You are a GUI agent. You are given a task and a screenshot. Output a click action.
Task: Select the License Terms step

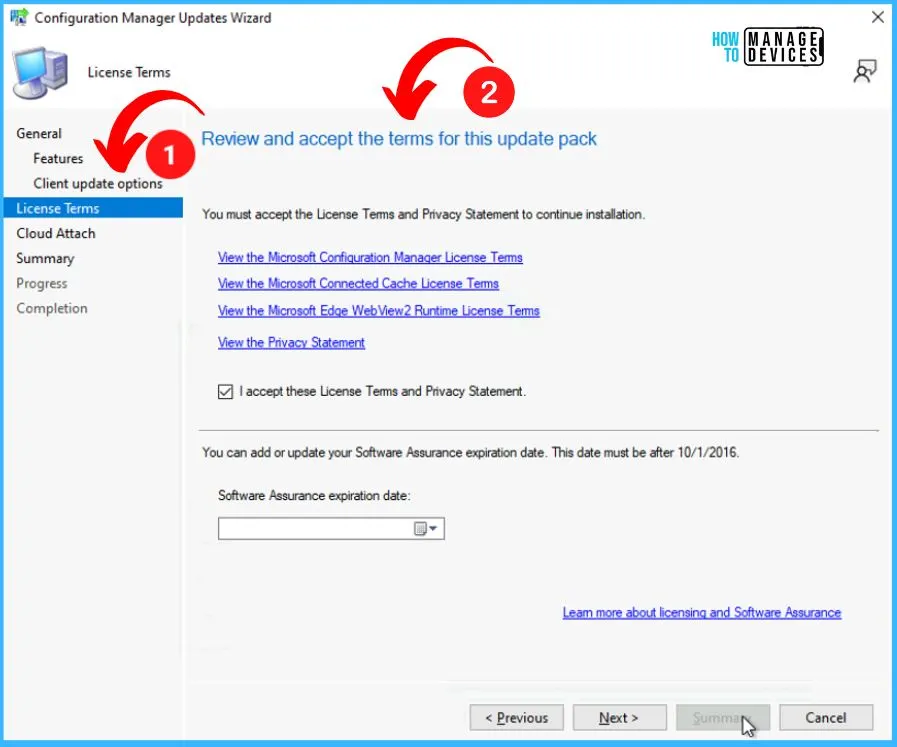[93, 208]
